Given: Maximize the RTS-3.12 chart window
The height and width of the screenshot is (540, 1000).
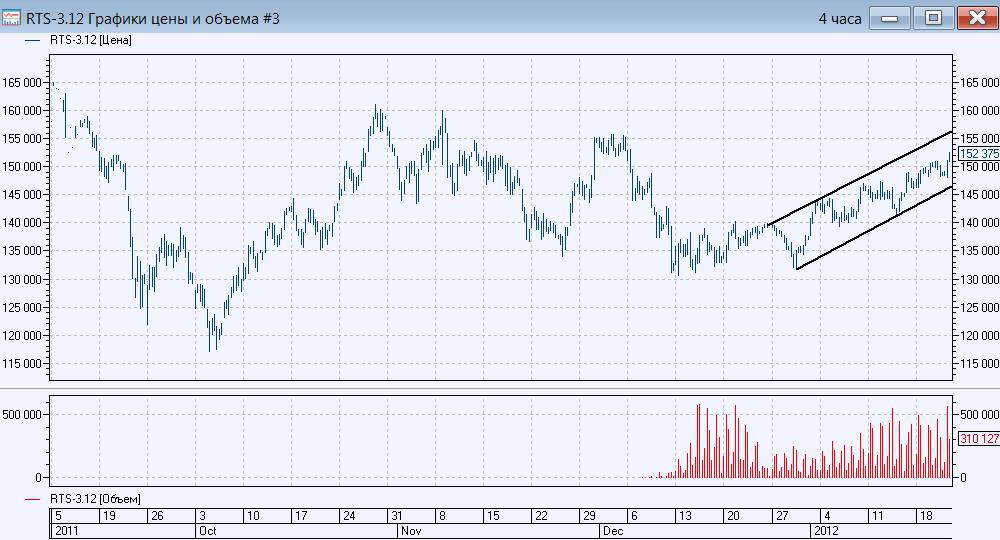Looking at the screenshot, I should tap(933, 18).
